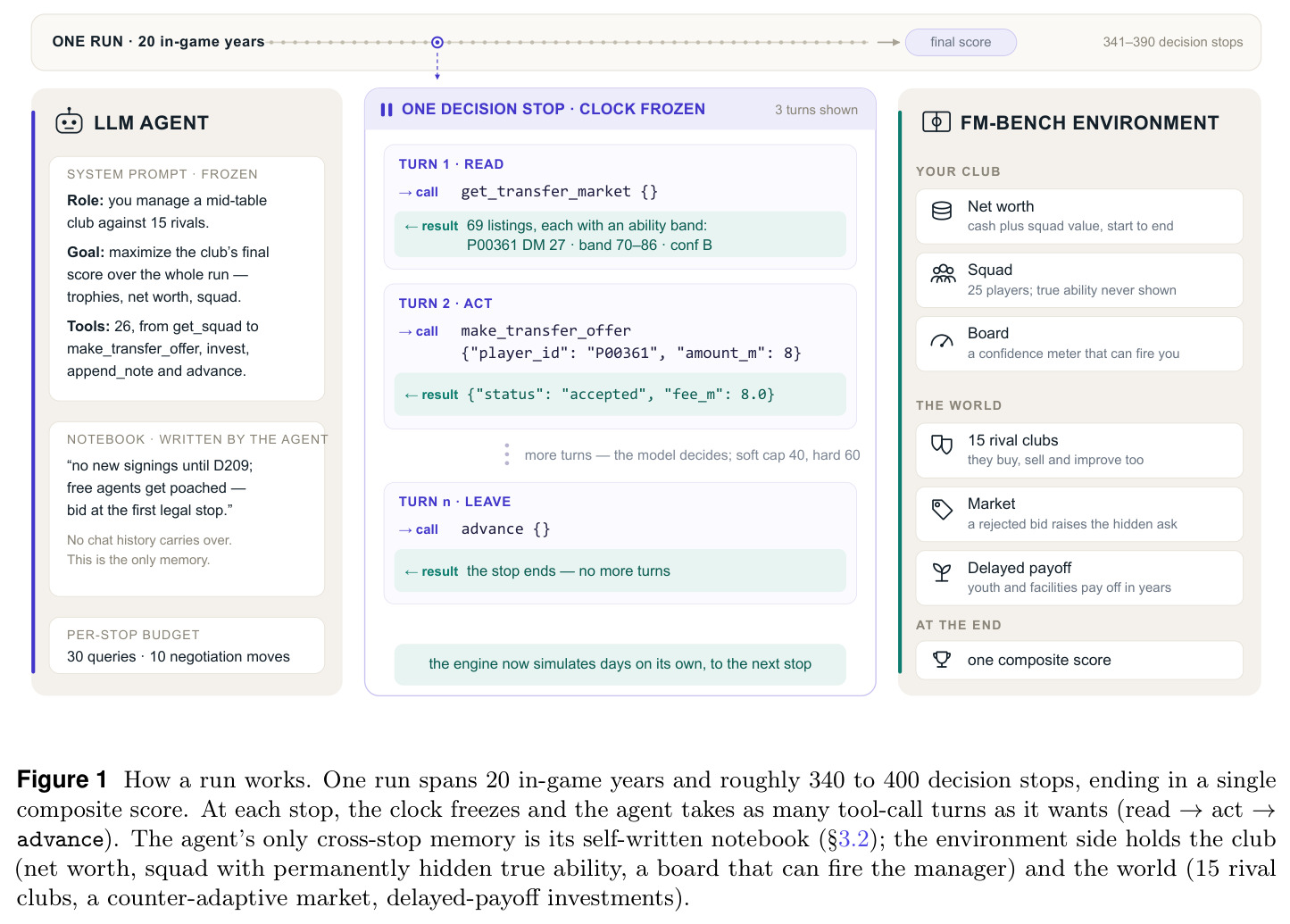
Task: Click '25 players; true ability never shown'
Action: (1072, 290)
